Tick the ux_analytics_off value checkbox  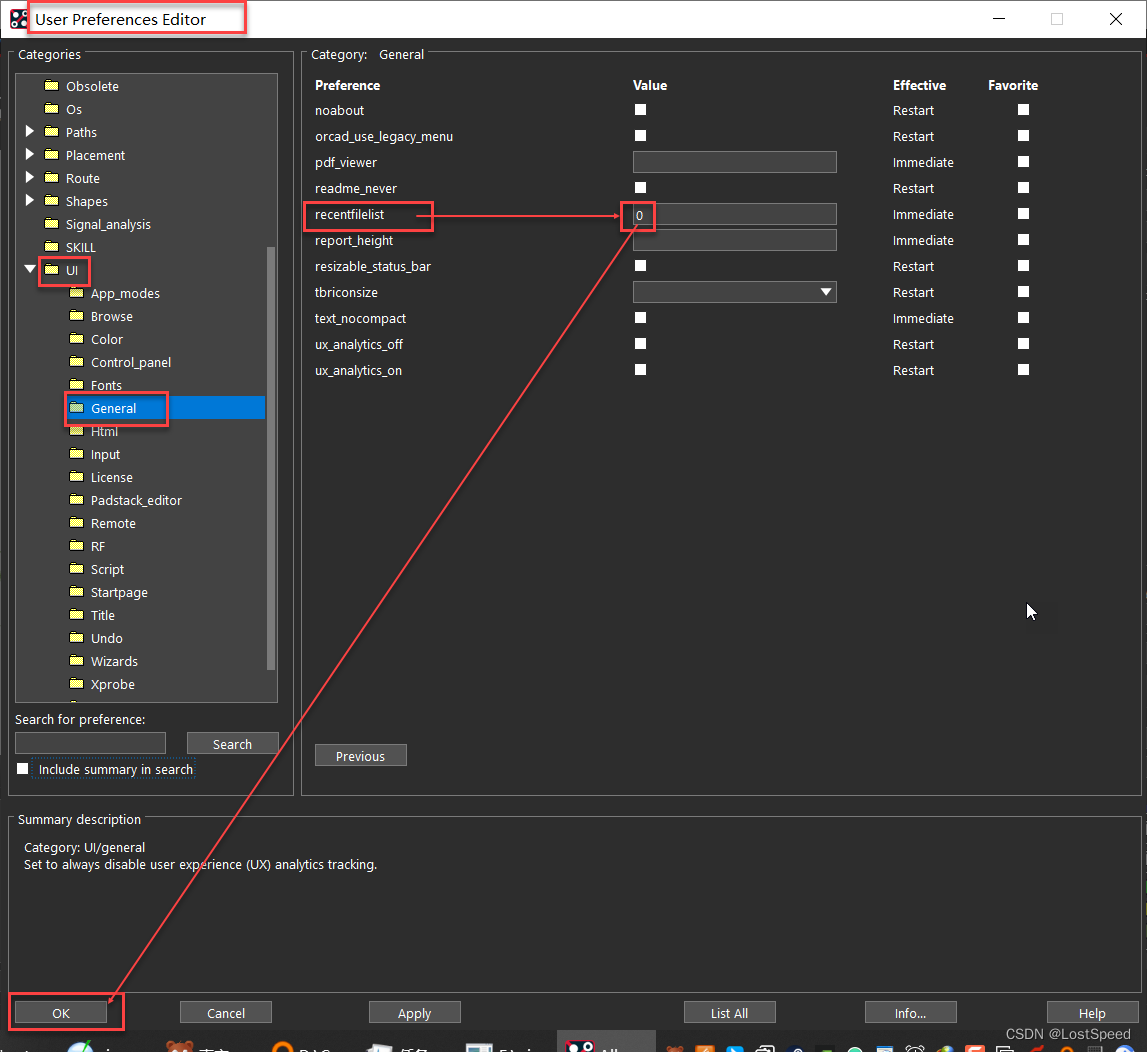(x=640, y=344)
